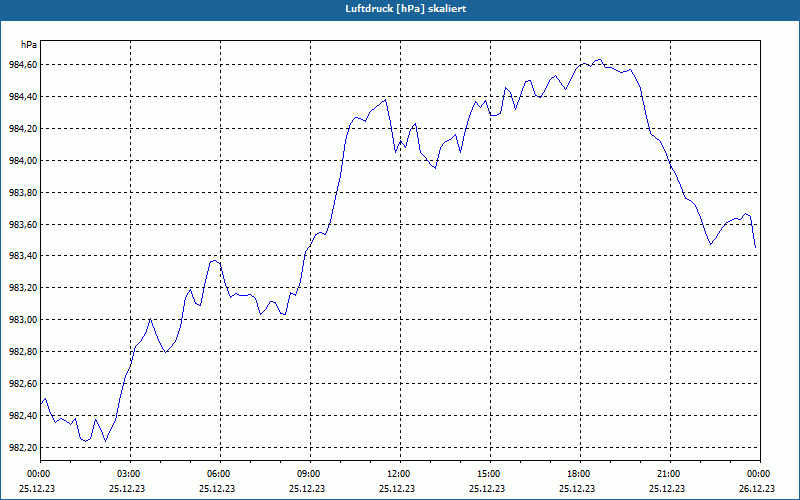Click the 12:00 time axis label
The image size is (800, 500).
click(x=400, y=474)
